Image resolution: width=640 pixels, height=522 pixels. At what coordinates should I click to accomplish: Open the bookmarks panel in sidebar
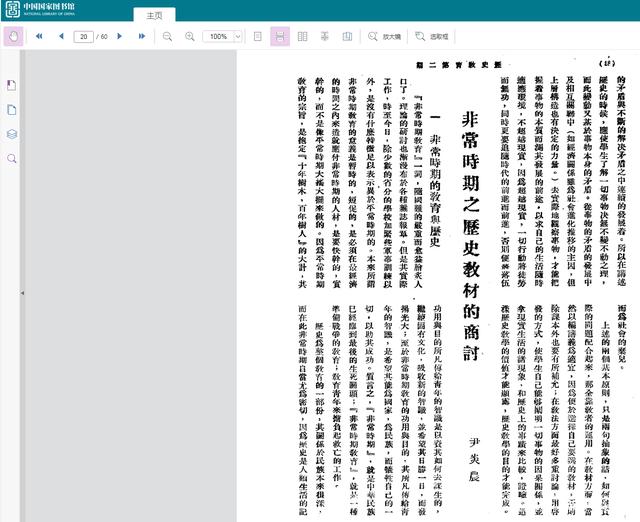coord(12,84)
